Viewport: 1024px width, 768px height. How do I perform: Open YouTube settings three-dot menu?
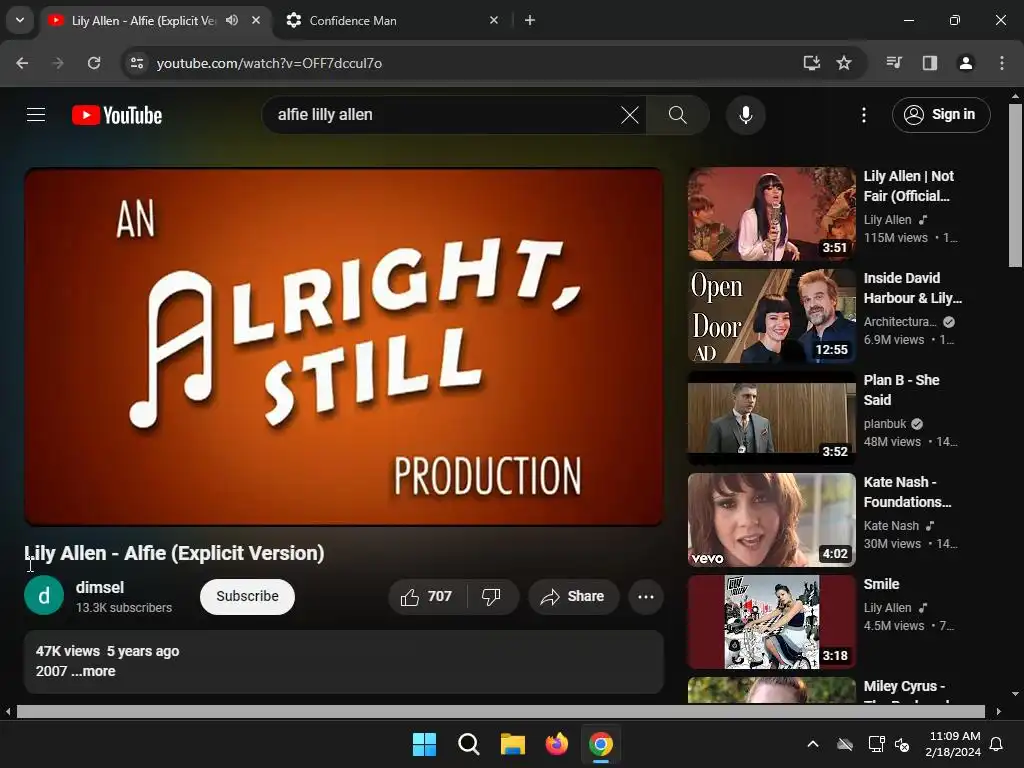pos(863,116)
